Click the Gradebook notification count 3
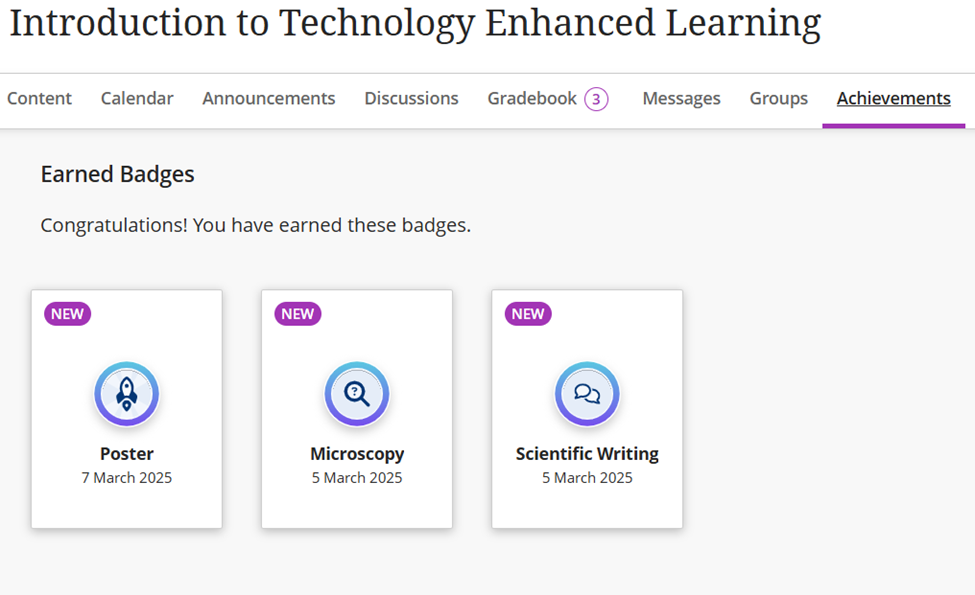Screen dimensions: 975x595 [596, 99]
